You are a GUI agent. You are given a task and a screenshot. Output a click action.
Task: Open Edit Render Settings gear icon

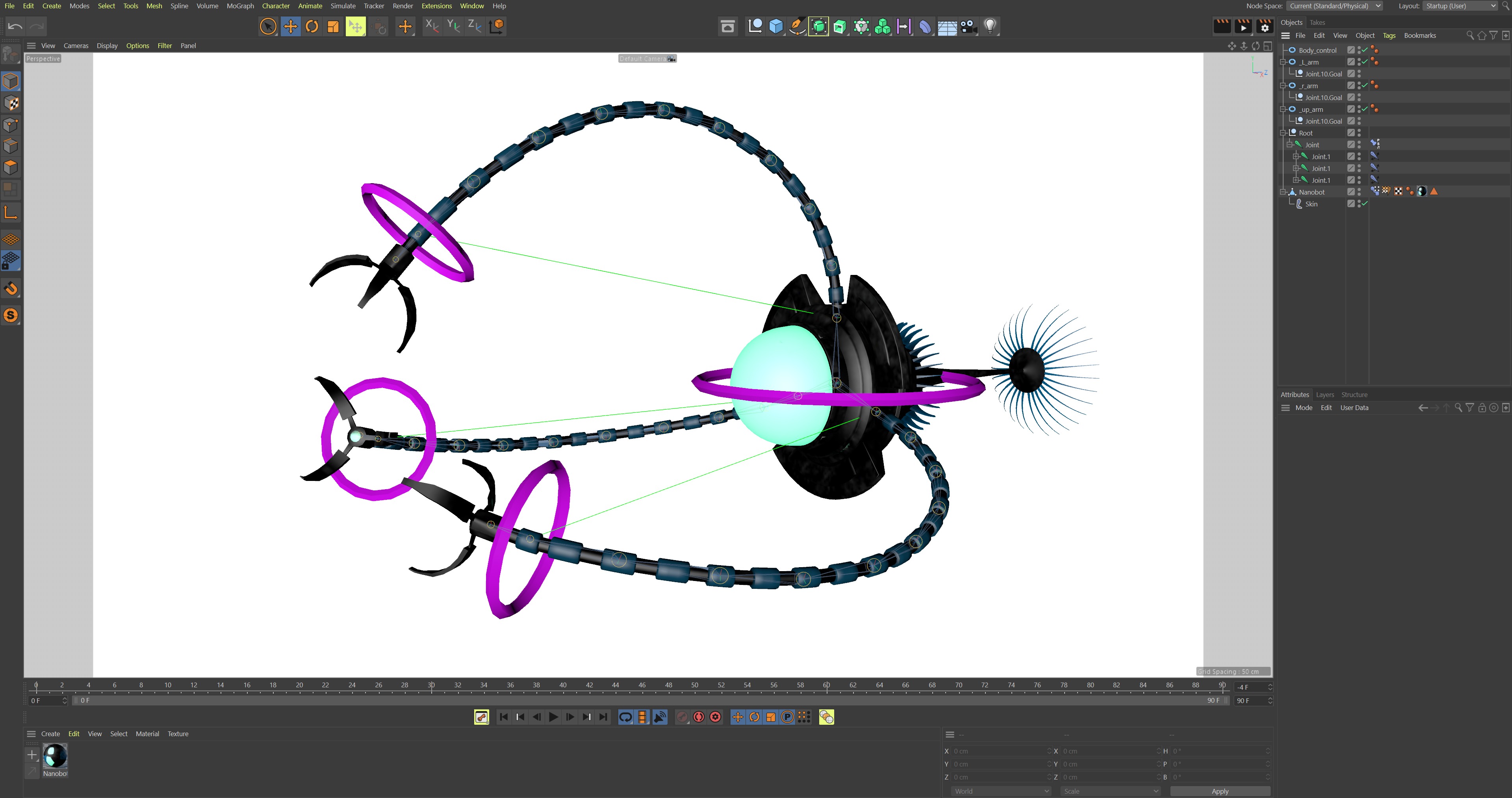click(1265, 26)
